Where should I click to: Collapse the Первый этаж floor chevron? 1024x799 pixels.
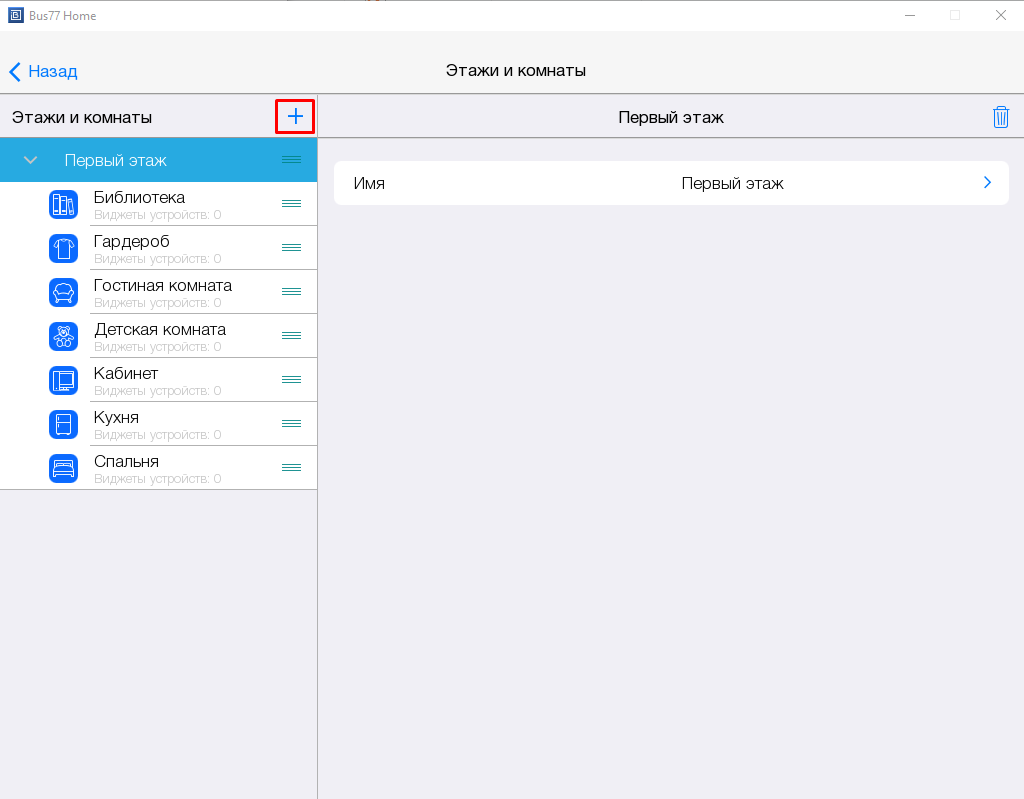30,160
